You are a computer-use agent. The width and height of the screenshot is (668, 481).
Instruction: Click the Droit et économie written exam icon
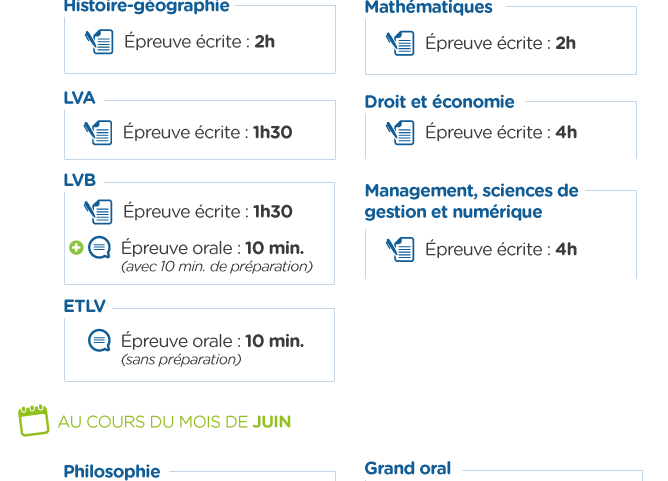[400, 132]
